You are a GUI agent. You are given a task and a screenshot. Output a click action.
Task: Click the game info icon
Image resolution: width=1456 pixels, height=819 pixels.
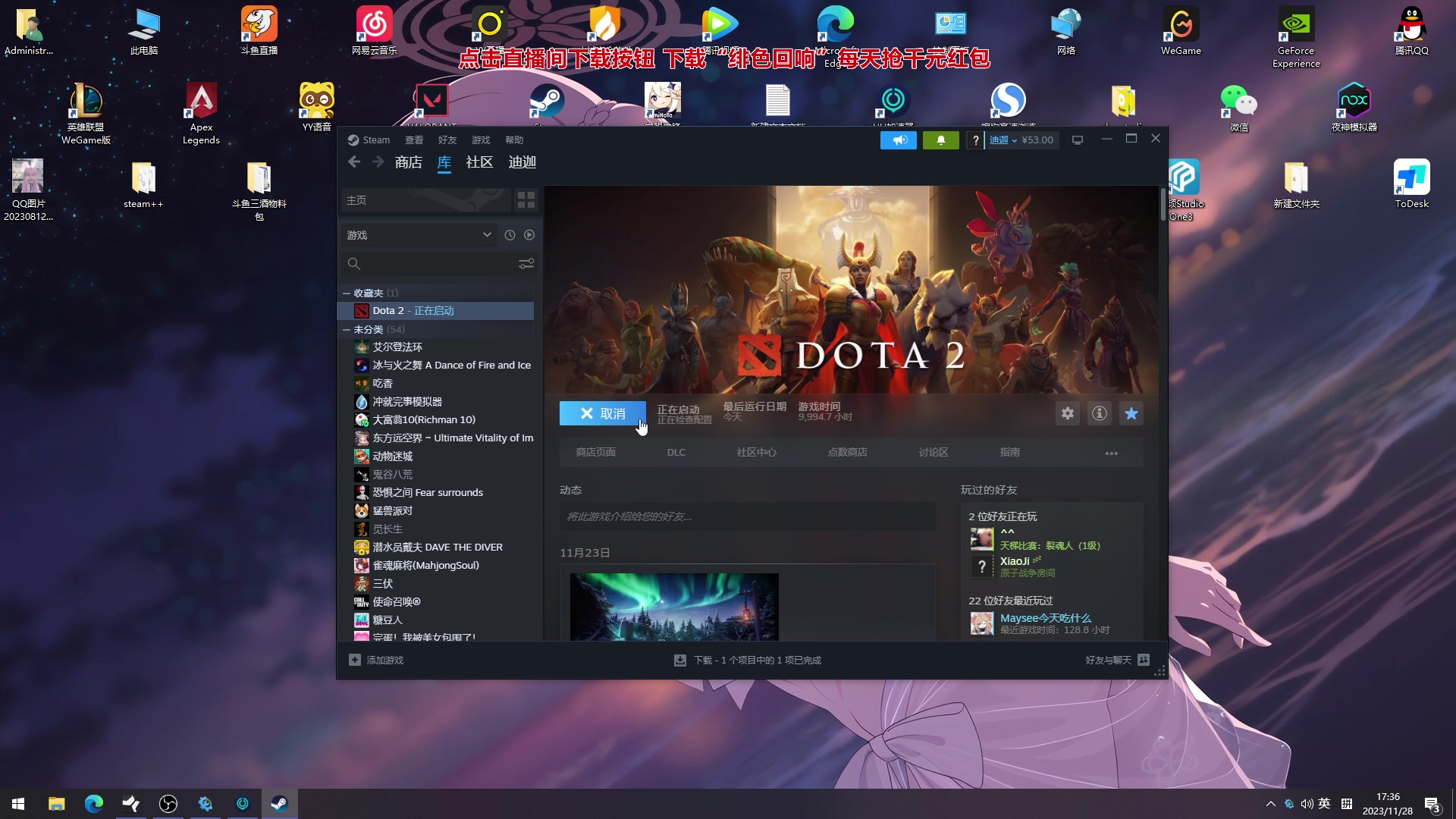point(1099,413)
